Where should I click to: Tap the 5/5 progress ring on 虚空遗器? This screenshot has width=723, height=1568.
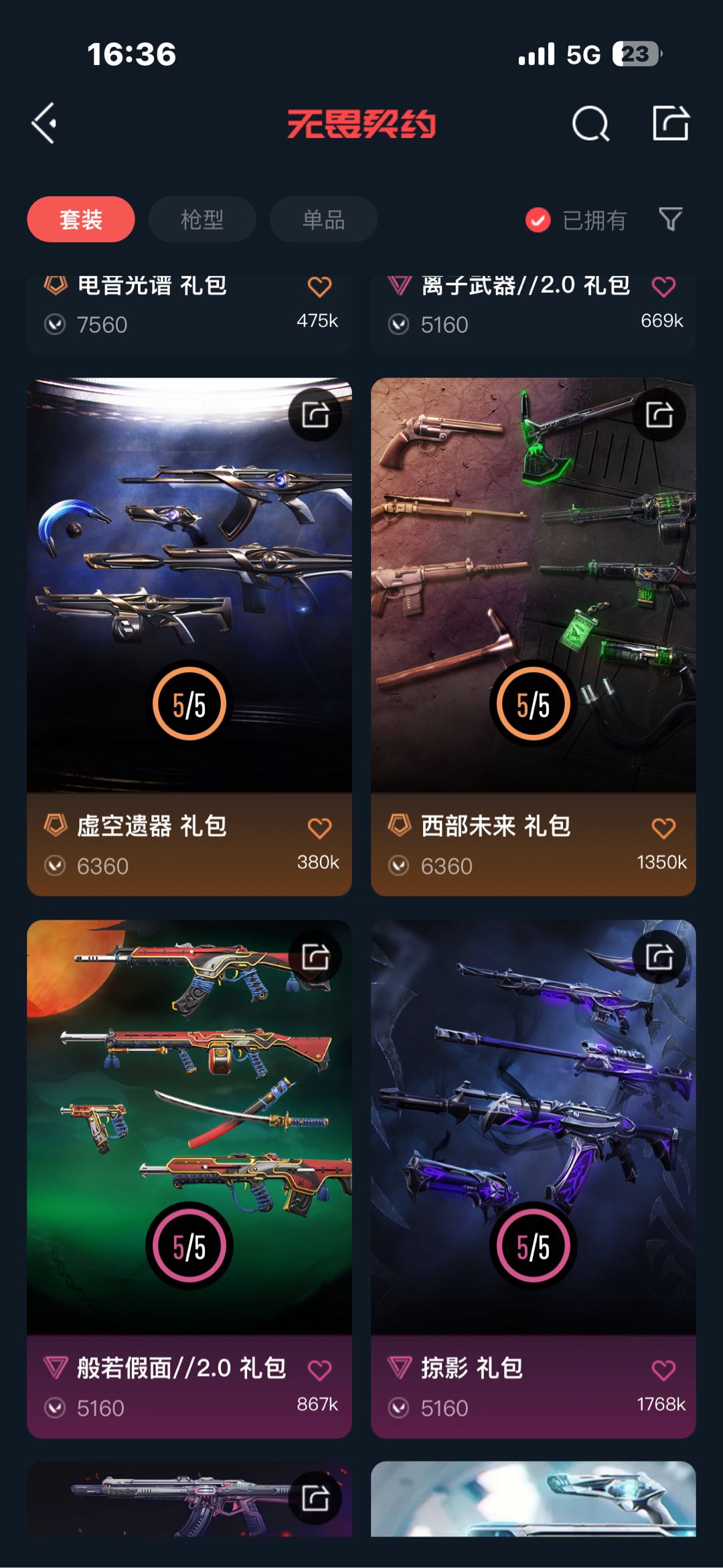(189, 704)
